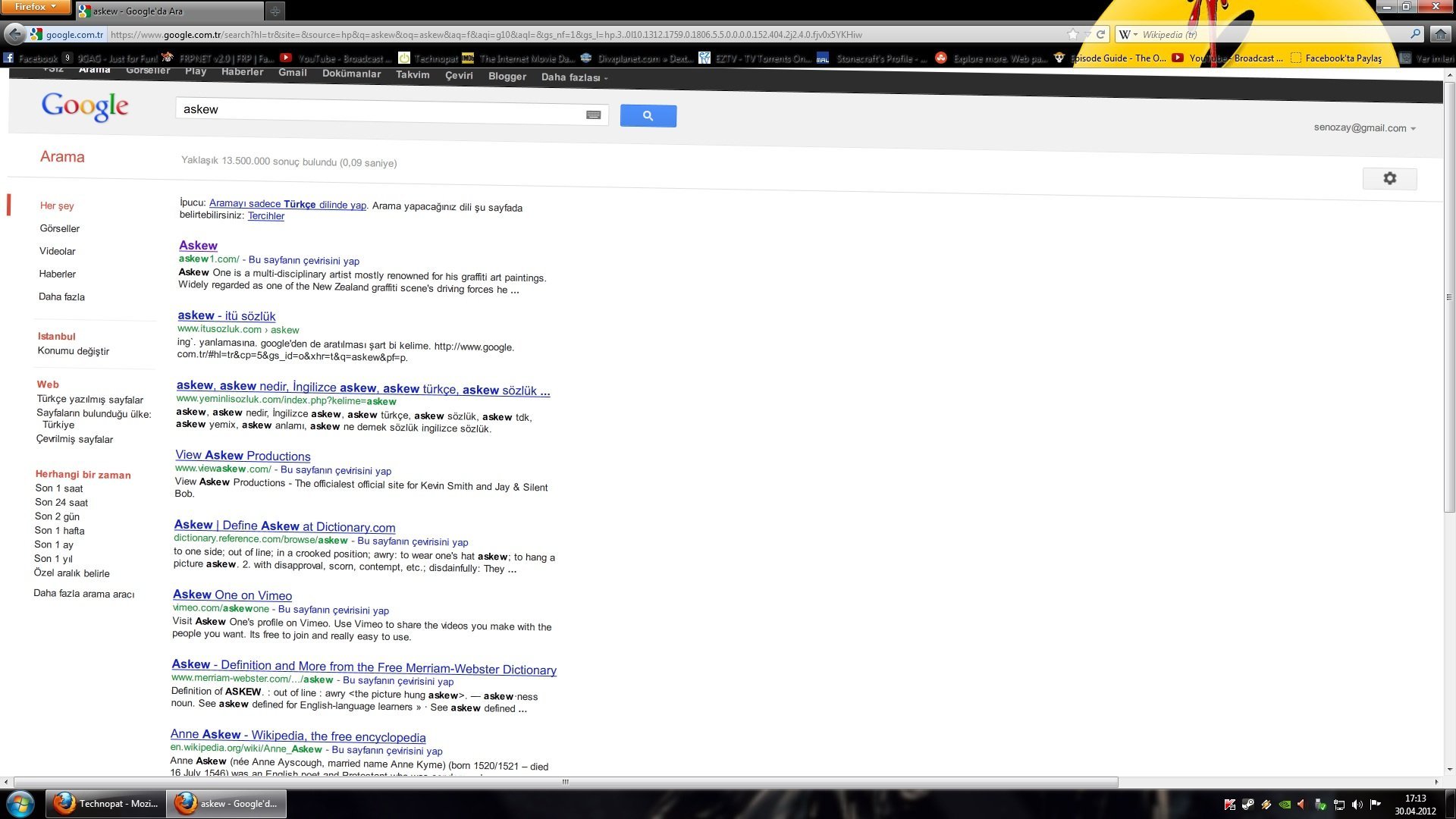Bookmark this page with the star icon
Screen dimensions: 1456x819
click(1072, 34)
